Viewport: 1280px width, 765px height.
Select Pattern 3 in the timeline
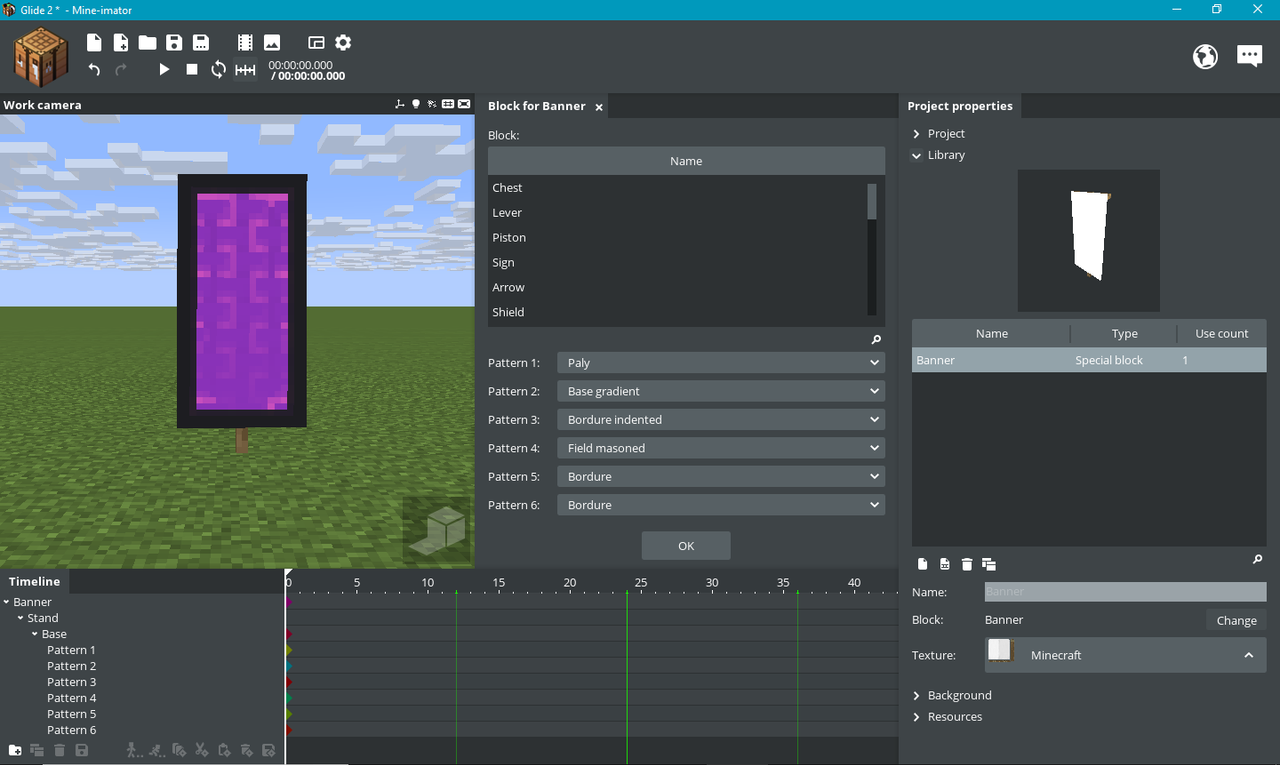(x=72, y=682)
